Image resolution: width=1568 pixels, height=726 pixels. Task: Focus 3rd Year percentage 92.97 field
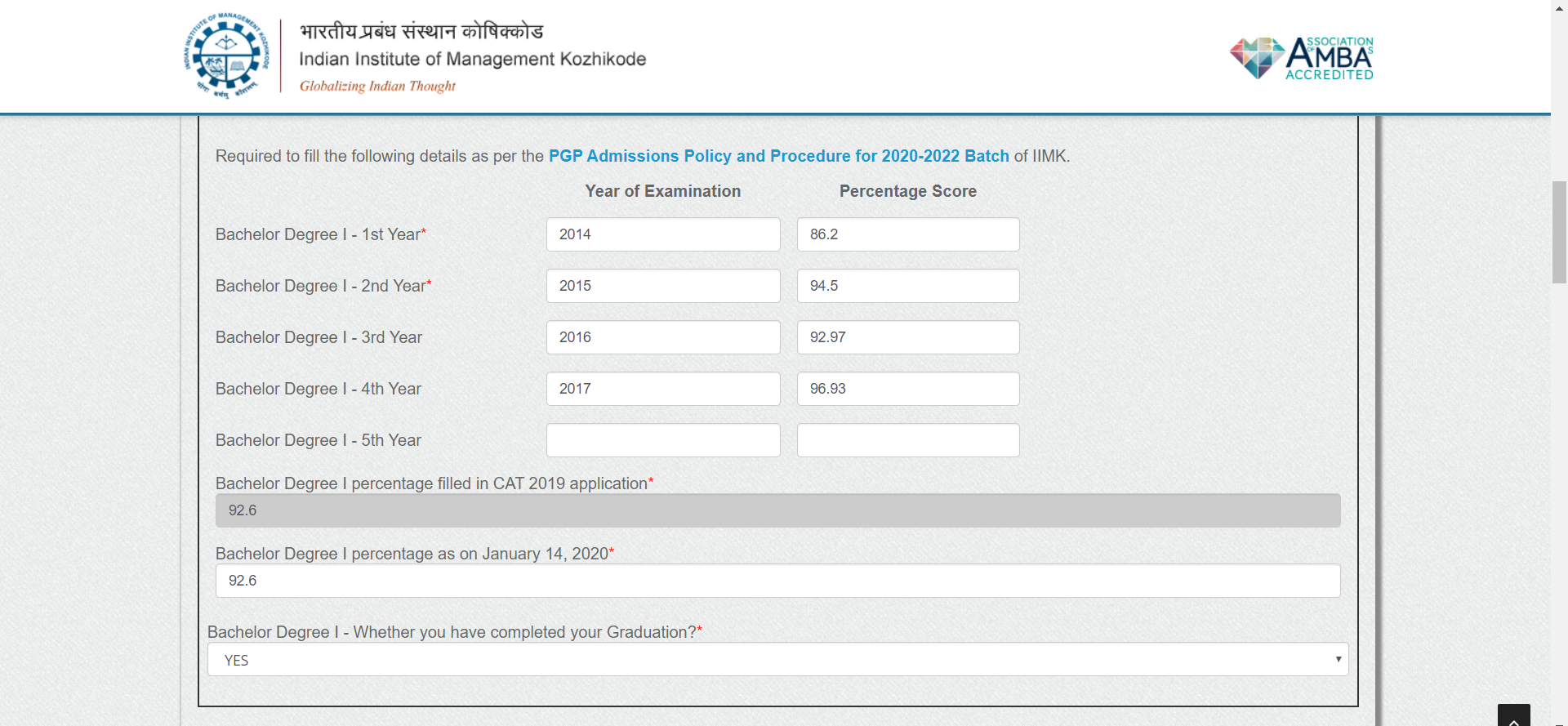pos(908,337)
